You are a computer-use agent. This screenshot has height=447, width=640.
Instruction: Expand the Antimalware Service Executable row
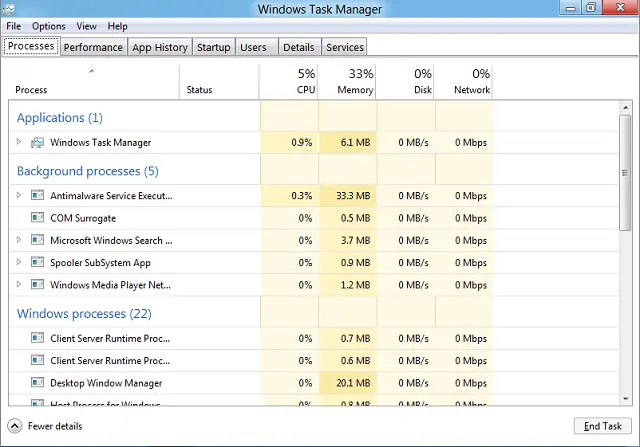point(19,195)
